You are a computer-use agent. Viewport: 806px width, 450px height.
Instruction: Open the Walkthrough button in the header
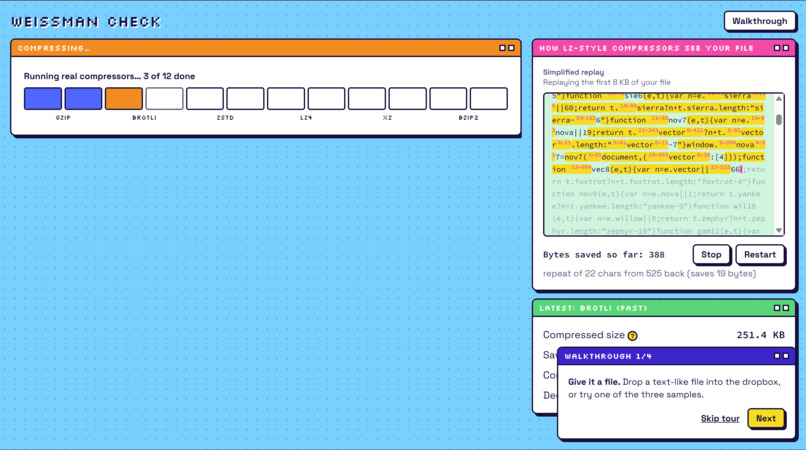759,21
